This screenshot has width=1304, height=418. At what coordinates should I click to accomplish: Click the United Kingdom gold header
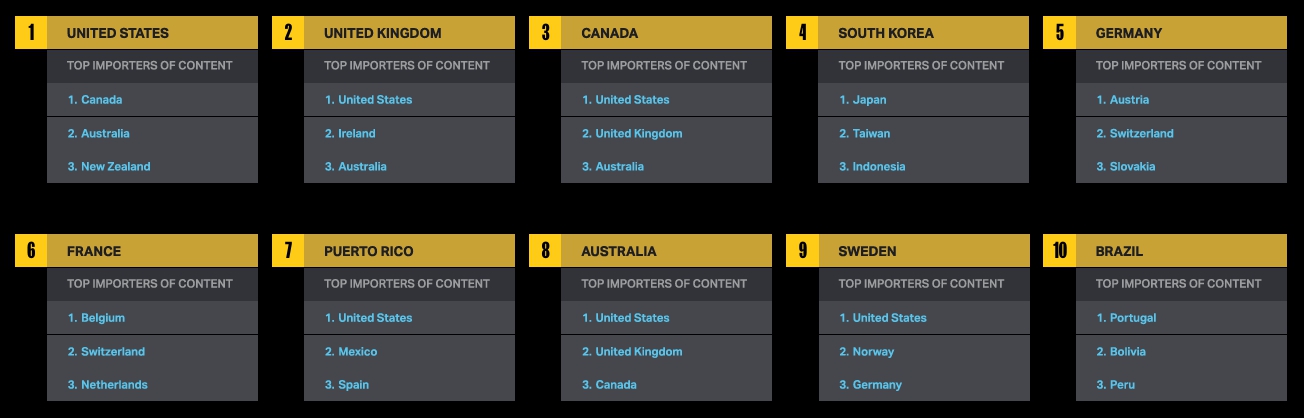[x=409, y=33]
